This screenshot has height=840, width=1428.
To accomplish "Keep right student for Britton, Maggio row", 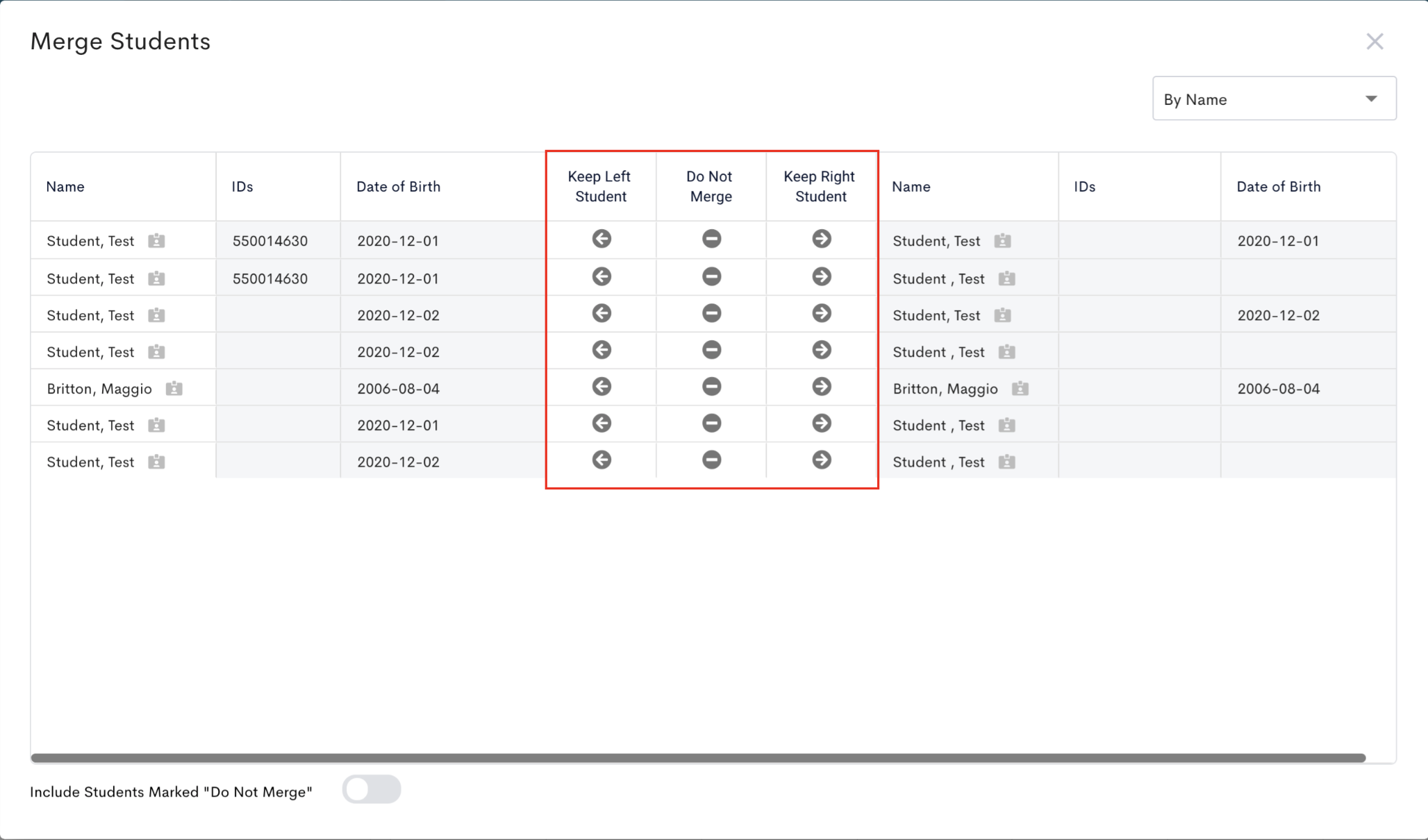I will pyautogui.click(x=822, y=387).
